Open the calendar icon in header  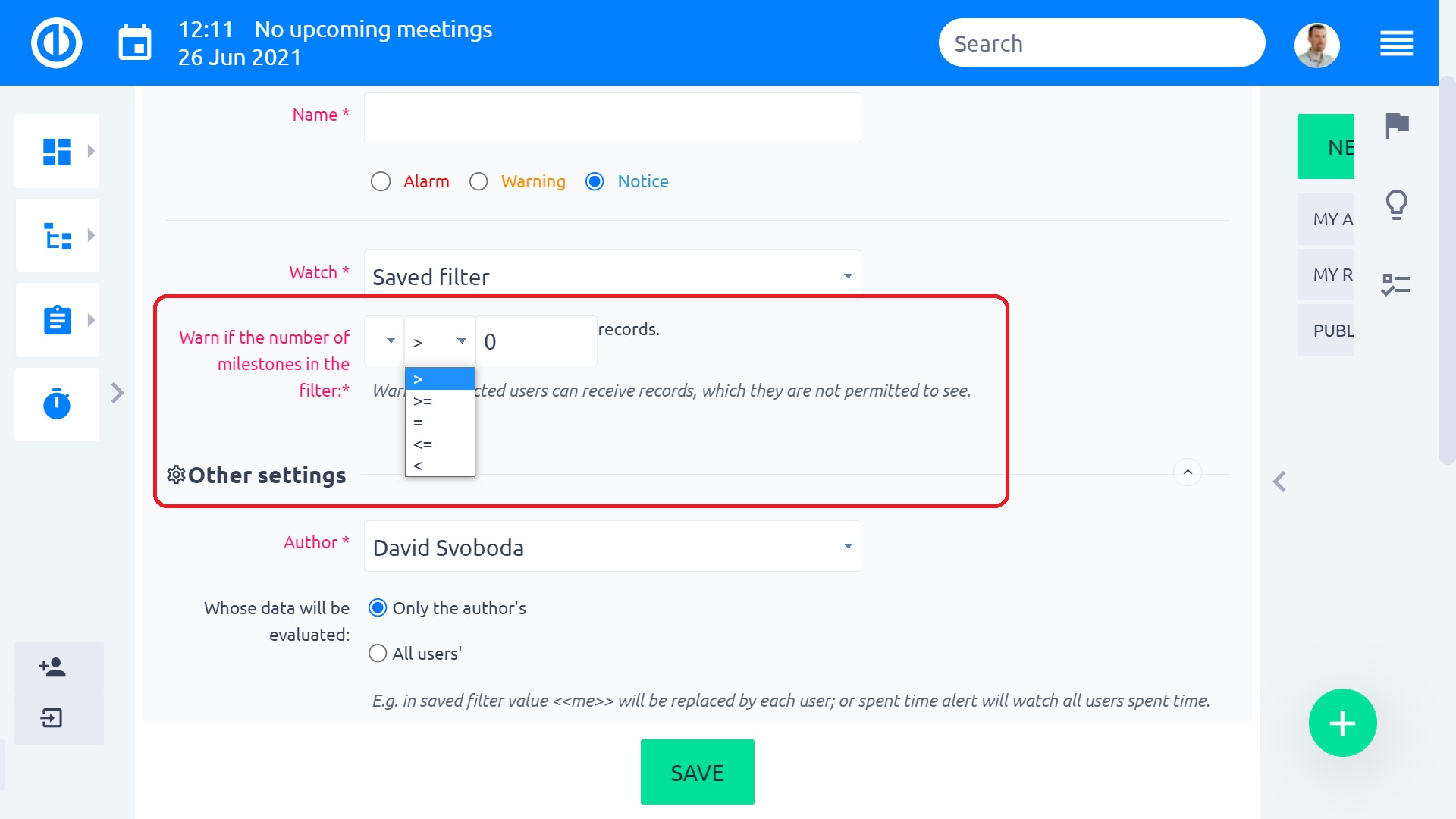click(x=135, y=43)
